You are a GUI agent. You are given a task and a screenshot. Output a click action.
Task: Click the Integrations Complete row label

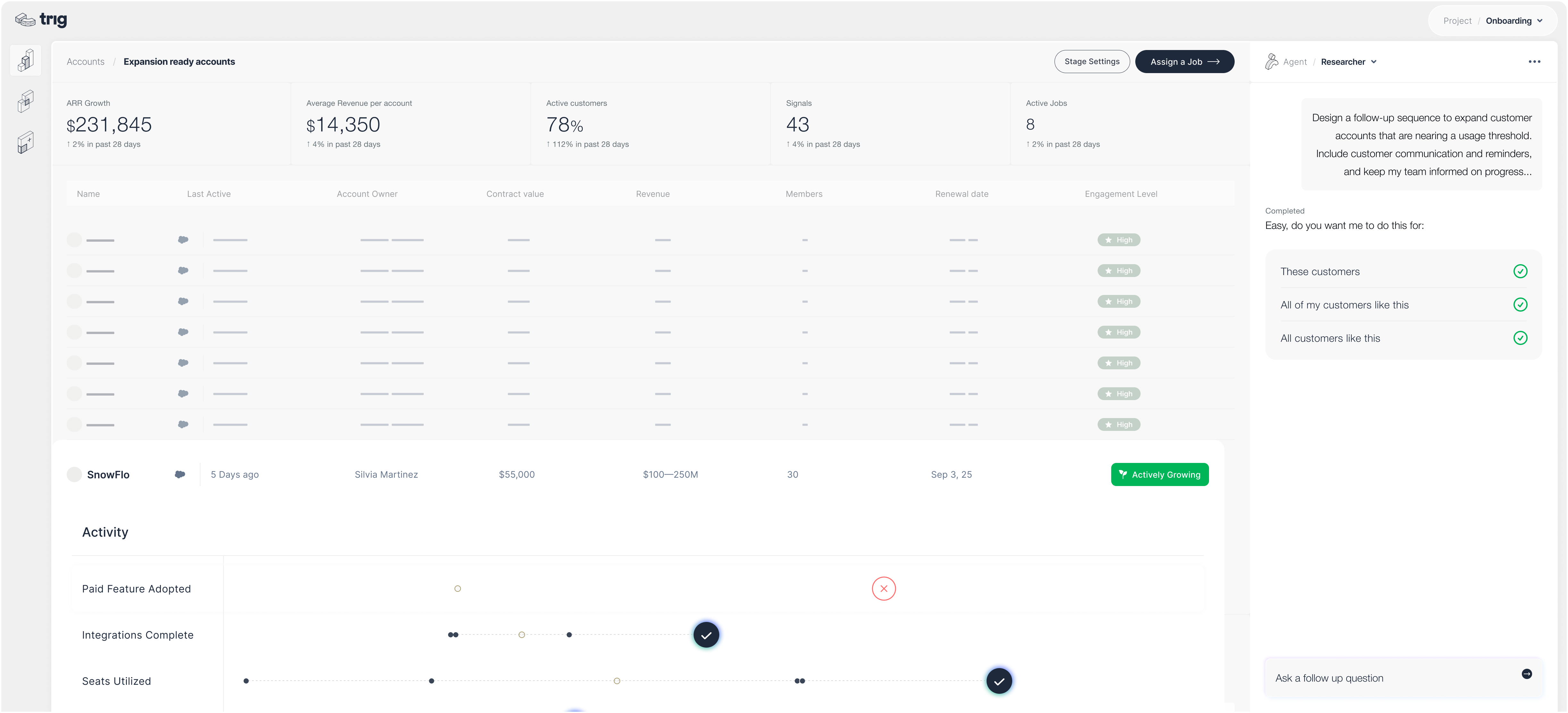coord(138,635)
